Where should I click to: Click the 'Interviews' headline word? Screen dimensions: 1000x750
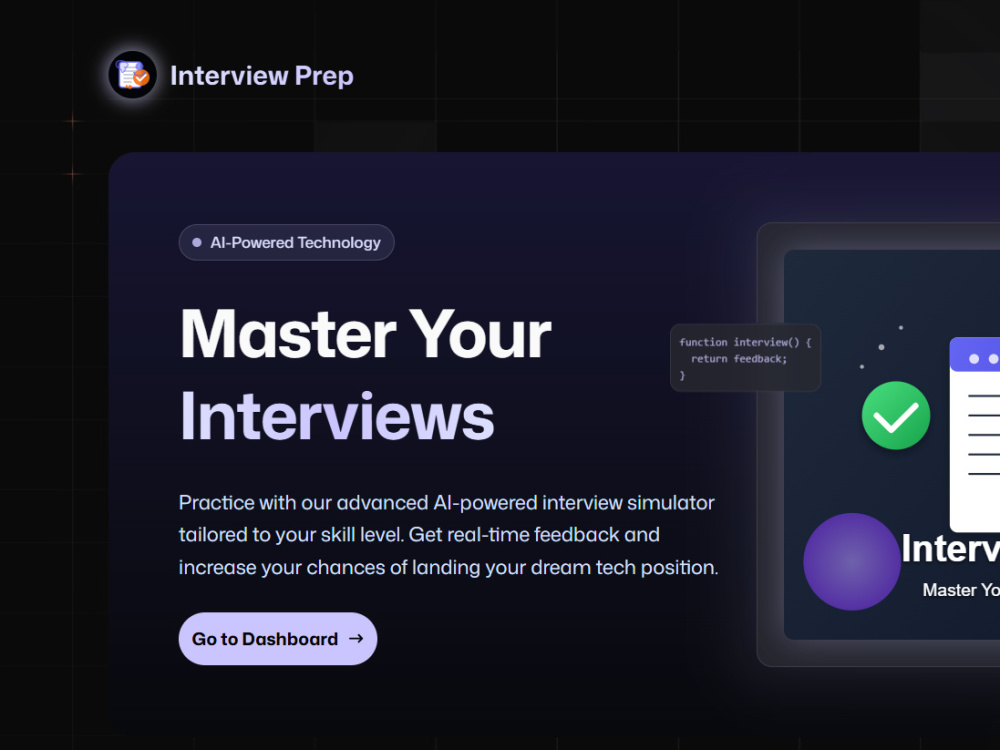pos(337,416)
